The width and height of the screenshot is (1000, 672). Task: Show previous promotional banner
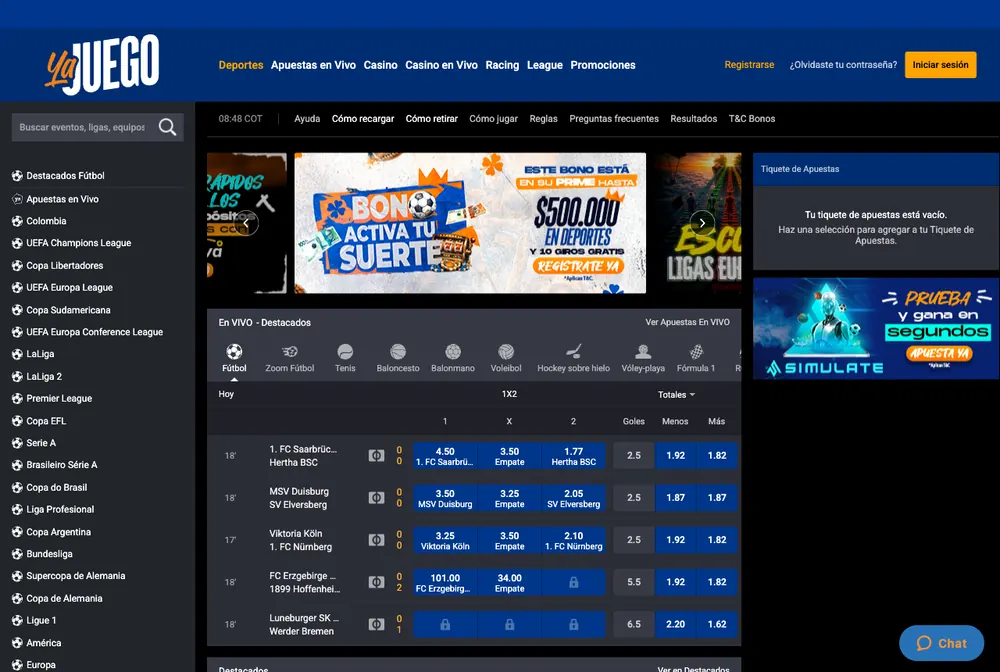[x=246, y=223]
